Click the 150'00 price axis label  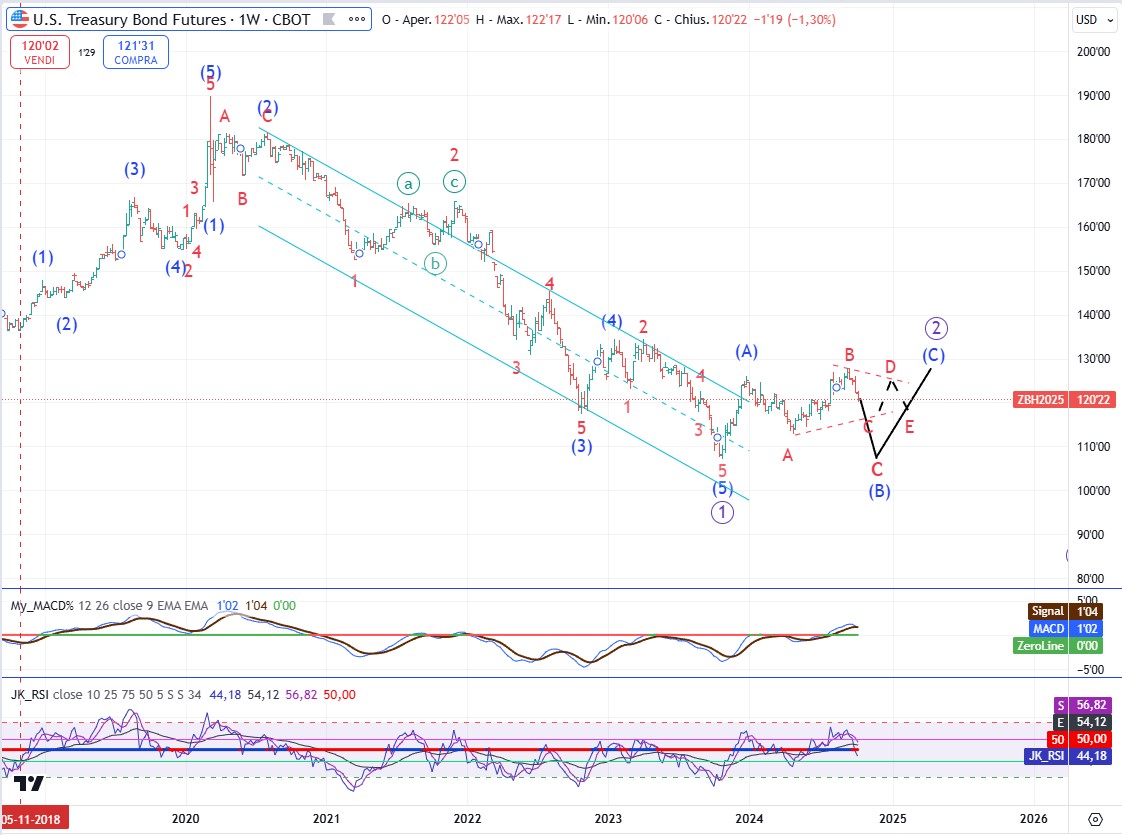pos(1093,270)
